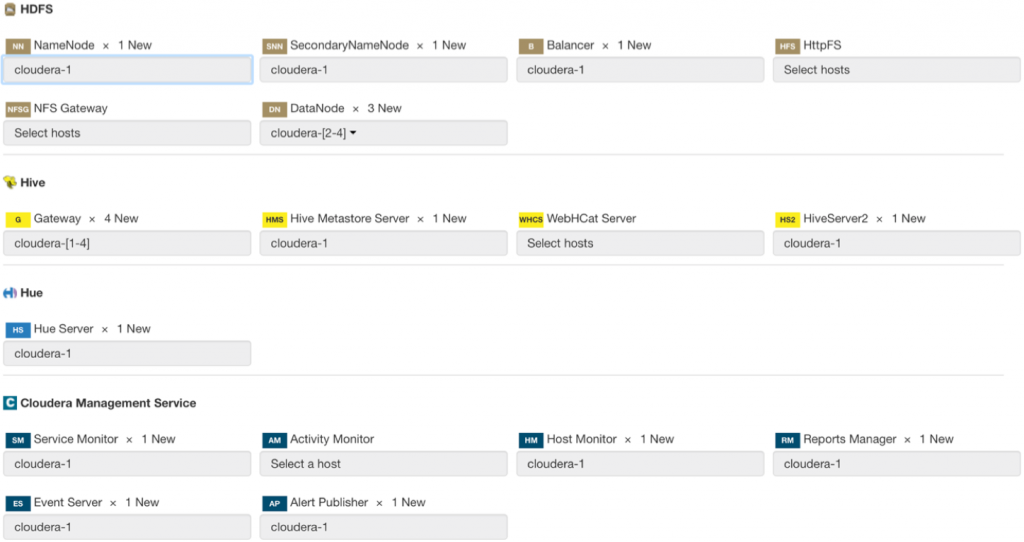Open the WebHCat Server Select hosts field
Viewport: 1024px width, 542px height.
(640, 243)
